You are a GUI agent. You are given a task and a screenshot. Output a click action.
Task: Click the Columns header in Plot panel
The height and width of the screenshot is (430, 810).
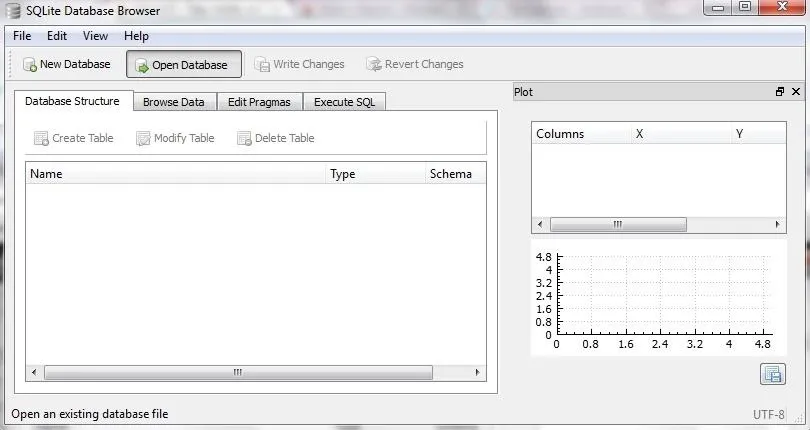[581, 133]
